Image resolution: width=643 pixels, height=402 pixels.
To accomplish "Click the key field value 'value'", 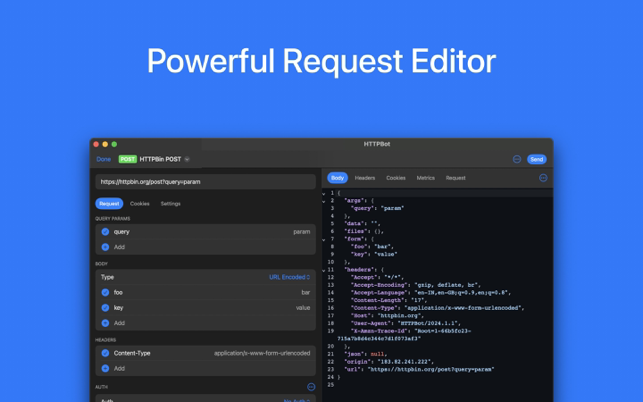I will [x=303, y=308].
